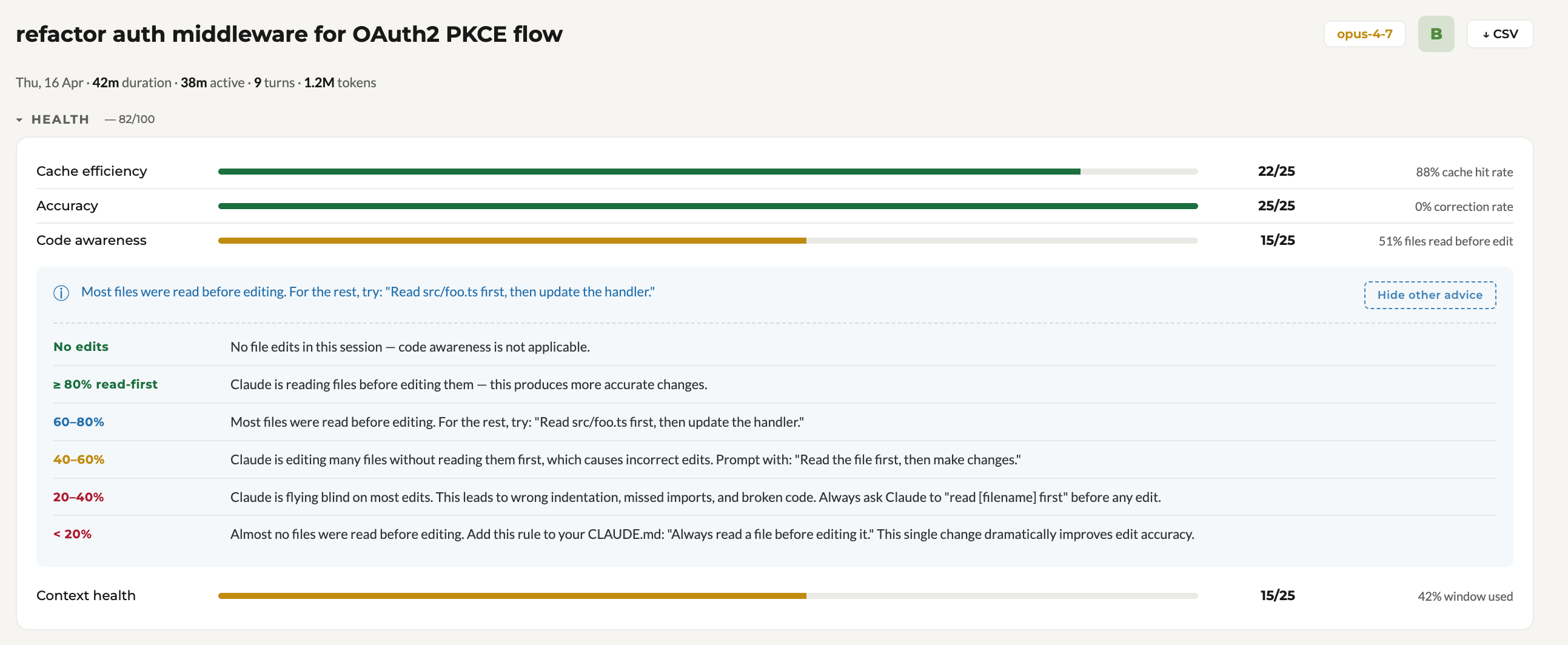
Task: Select the 20–40% advice tier
Action: click(79, 497)
